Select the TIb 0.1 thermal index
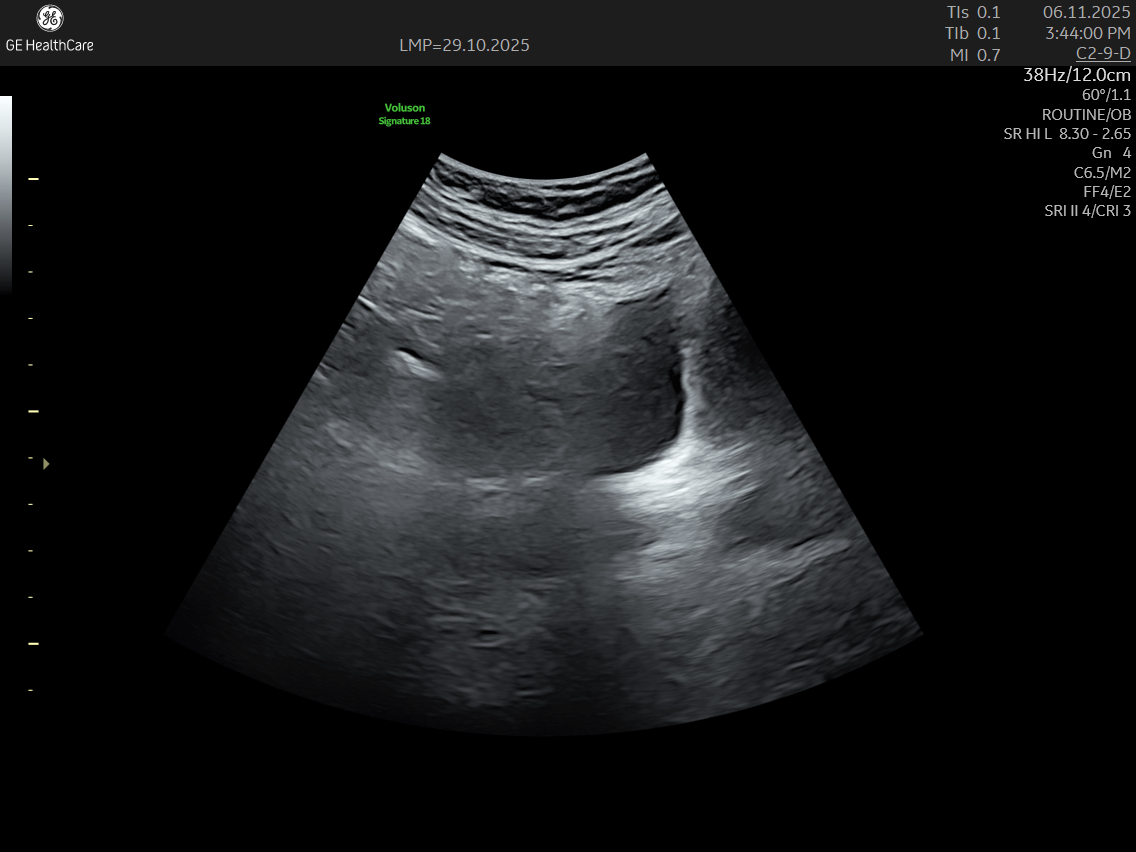The width and height of the screenshot is (1136, 852). (973, 33)
